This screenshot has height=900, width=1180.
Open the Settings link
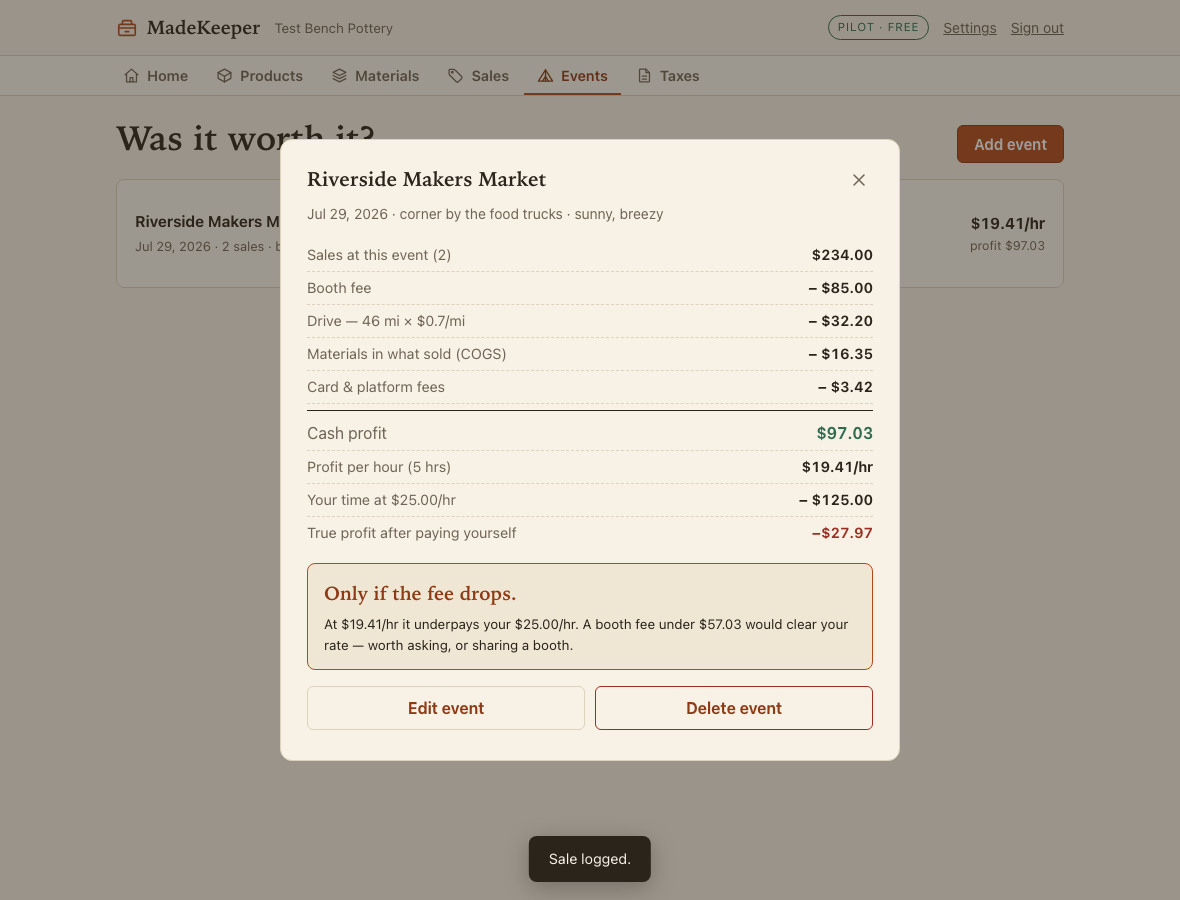coord(969,28)
